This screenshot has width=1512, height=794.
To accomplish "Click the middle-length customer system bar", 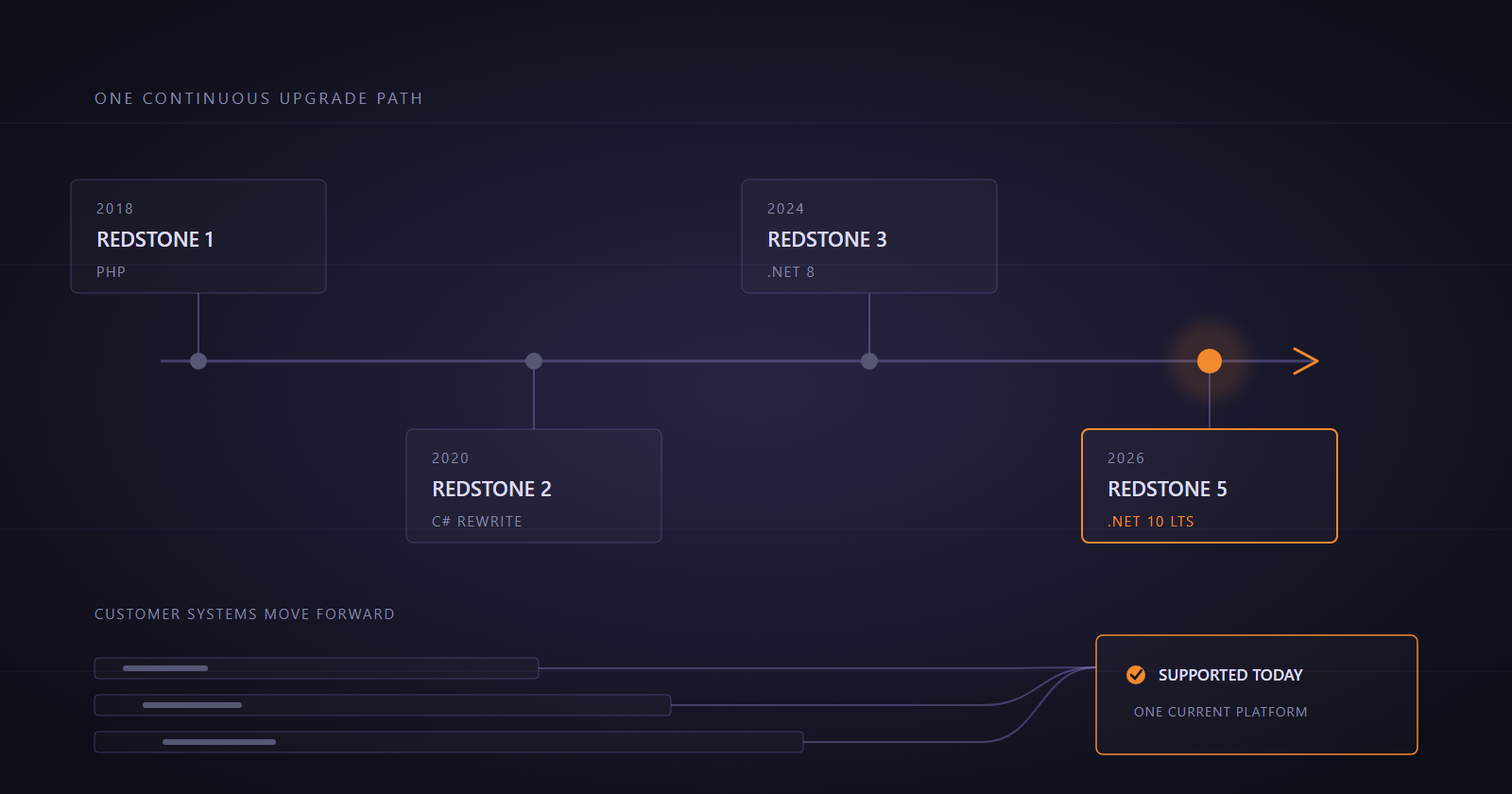I will pos(383,705).
